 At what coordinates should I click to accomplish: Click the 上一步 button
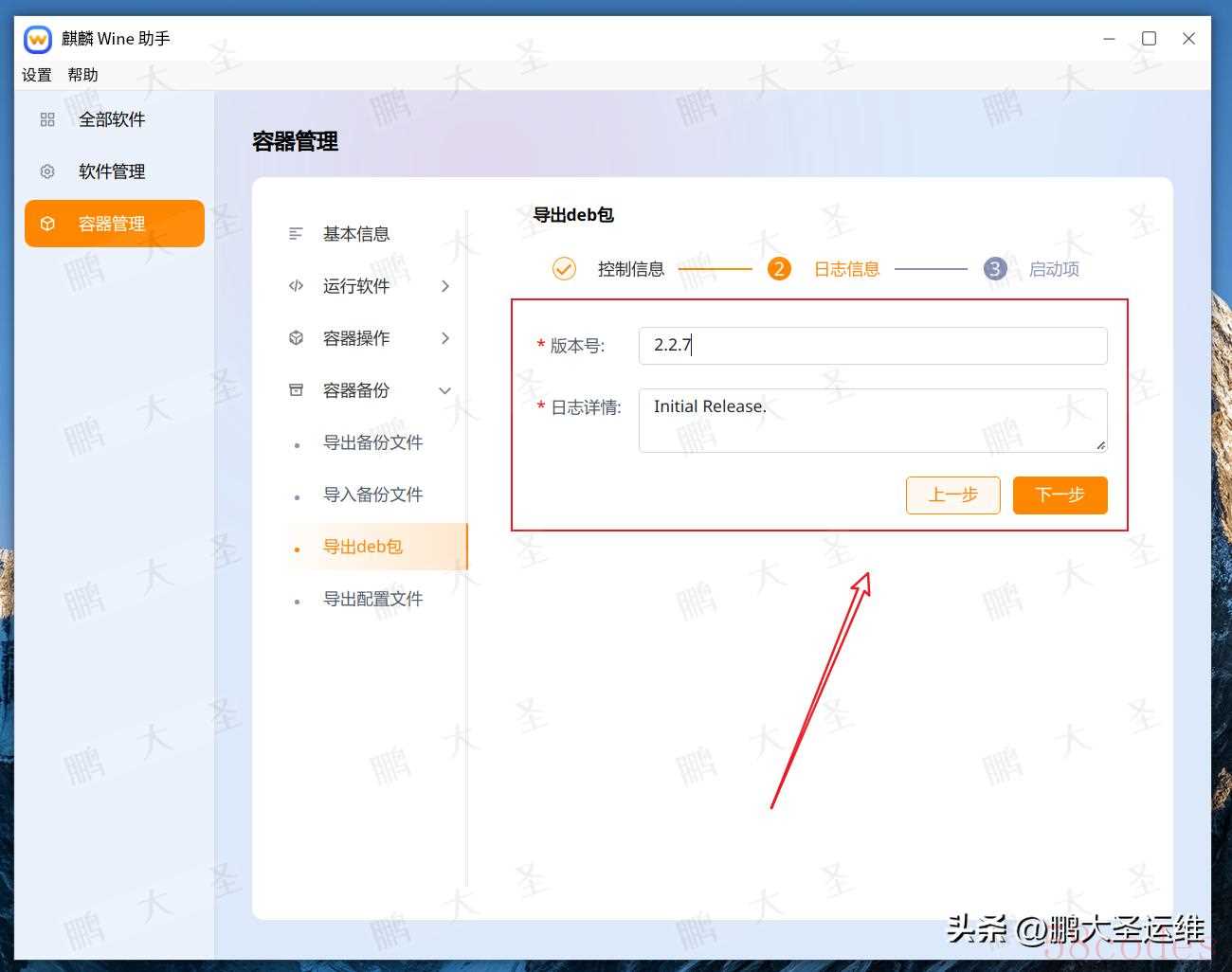952,495
